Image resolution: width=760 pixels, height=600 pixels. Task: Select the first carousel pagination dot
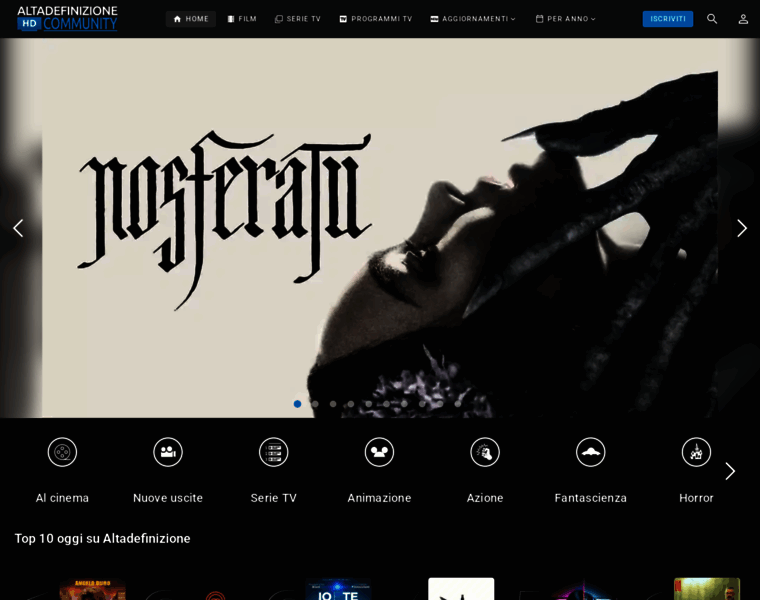[297, 404]
